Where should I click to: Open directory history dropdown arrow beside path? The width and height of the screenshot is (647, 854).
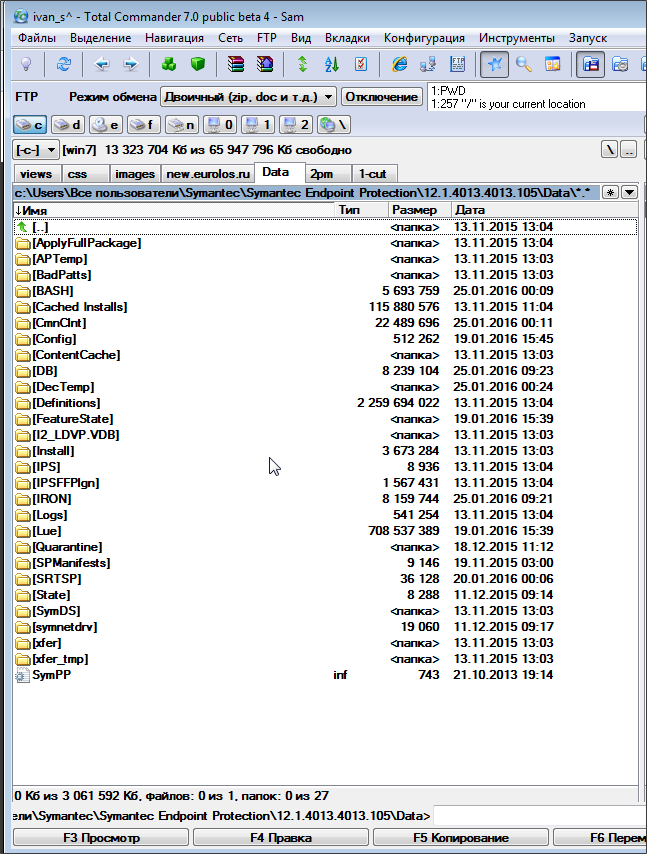(x=630, y=192)
